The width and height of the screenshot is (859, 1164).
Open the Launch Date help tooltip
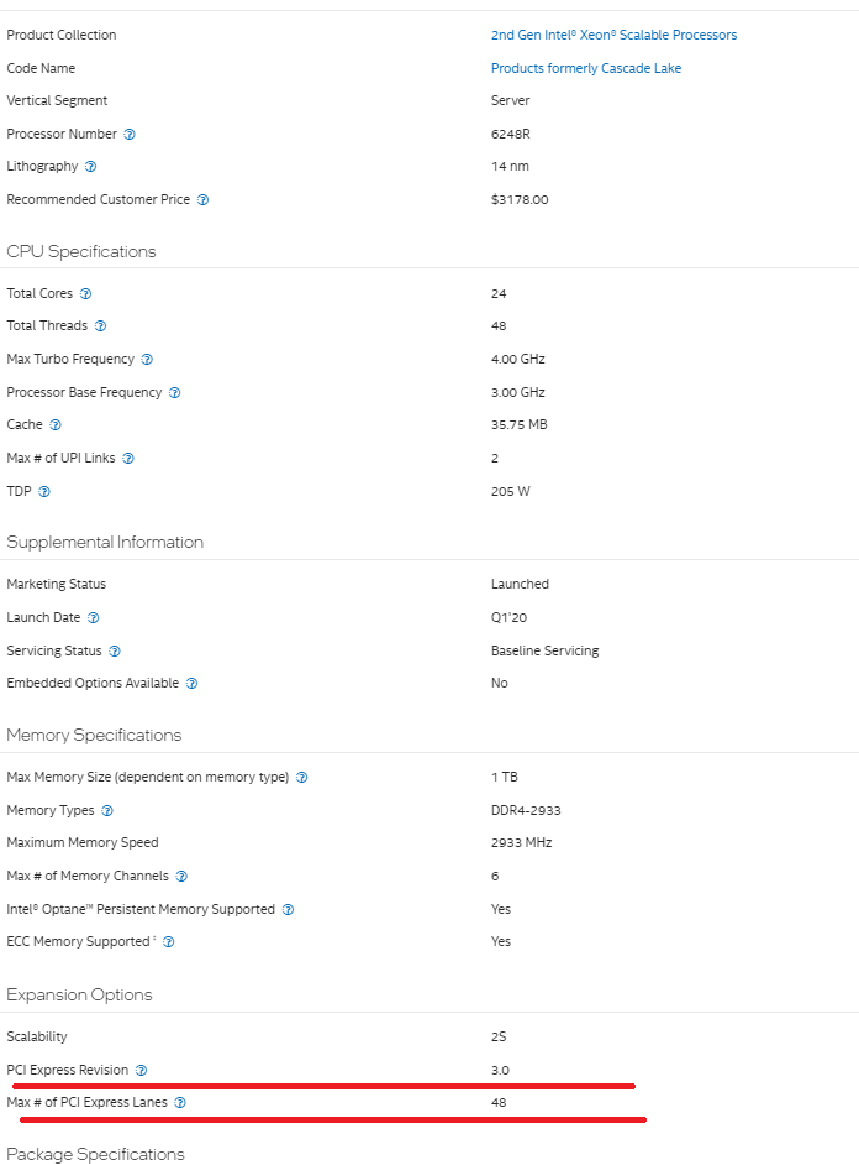tap(93, 618)
